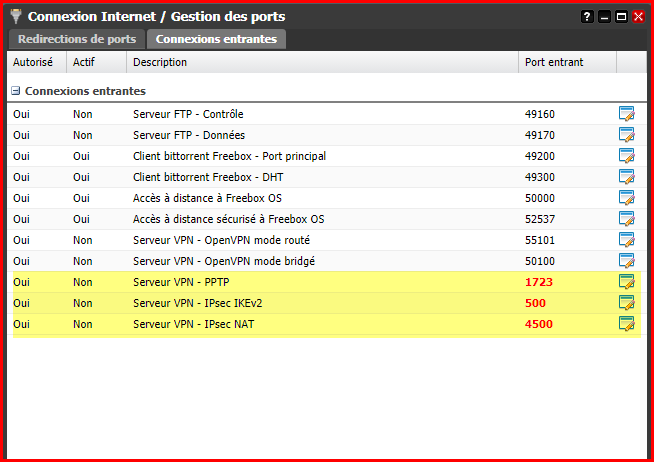Open the help question mark button
Viewport: 654px width, 462px height.
click(x=587, y=17)
